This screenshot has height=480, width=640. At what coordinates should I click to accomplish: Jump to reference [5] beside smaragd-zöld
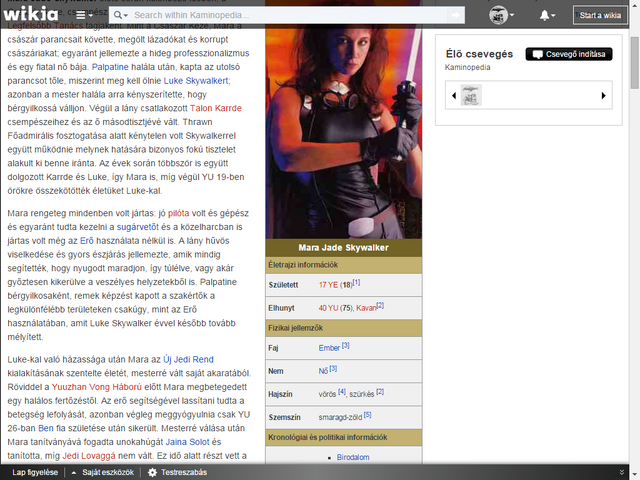(x=367, y=415)
